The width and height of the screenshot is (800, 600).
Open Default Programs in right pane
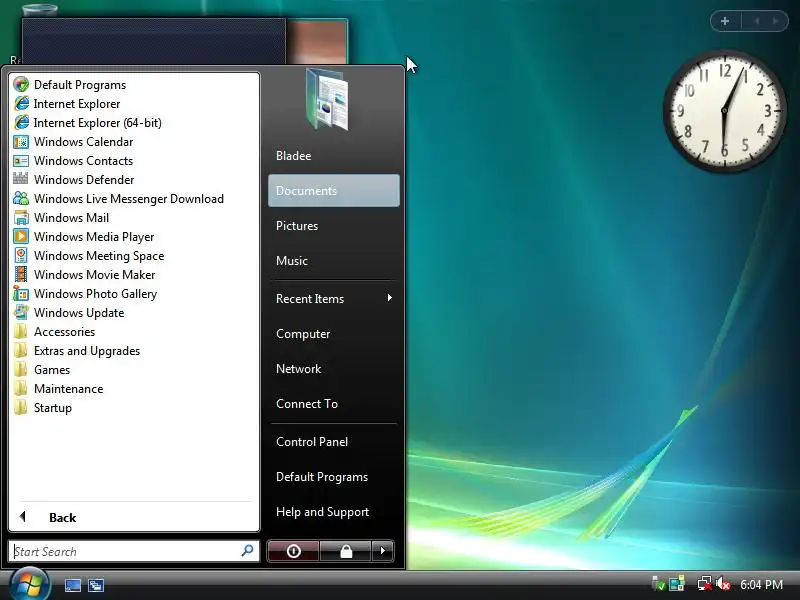(334, 477)
